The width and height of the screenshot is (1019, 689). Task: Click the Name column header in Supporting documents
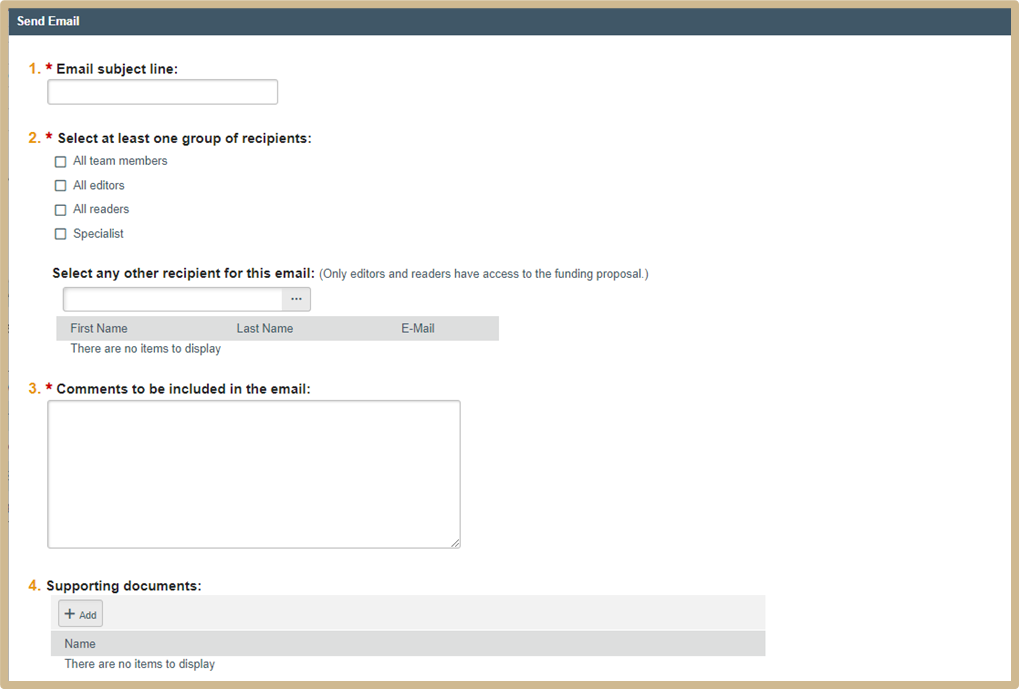click(x=80, y=644)
